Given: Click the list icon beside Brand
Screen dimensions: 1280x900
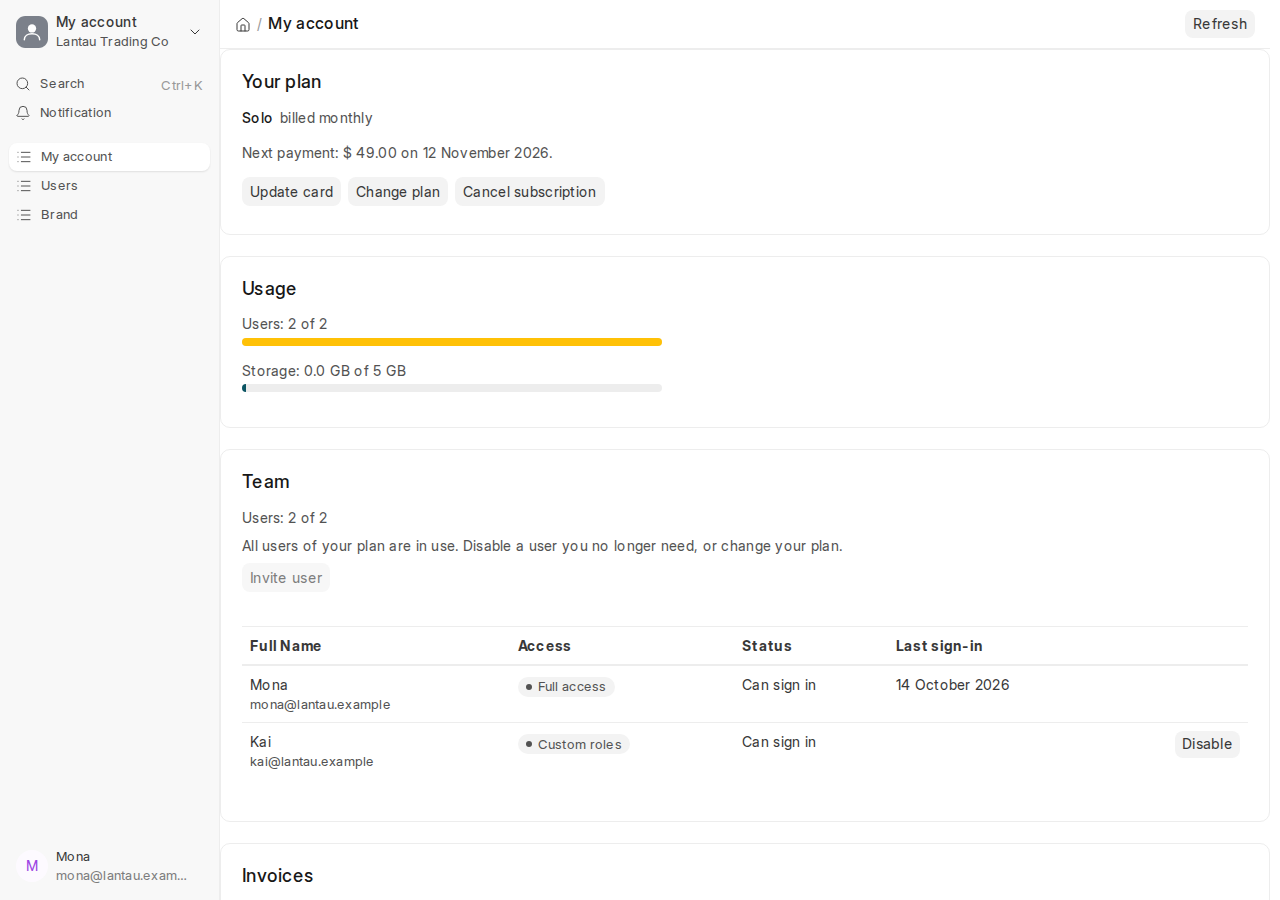Looking at the screenshot, I should [24, 215].
